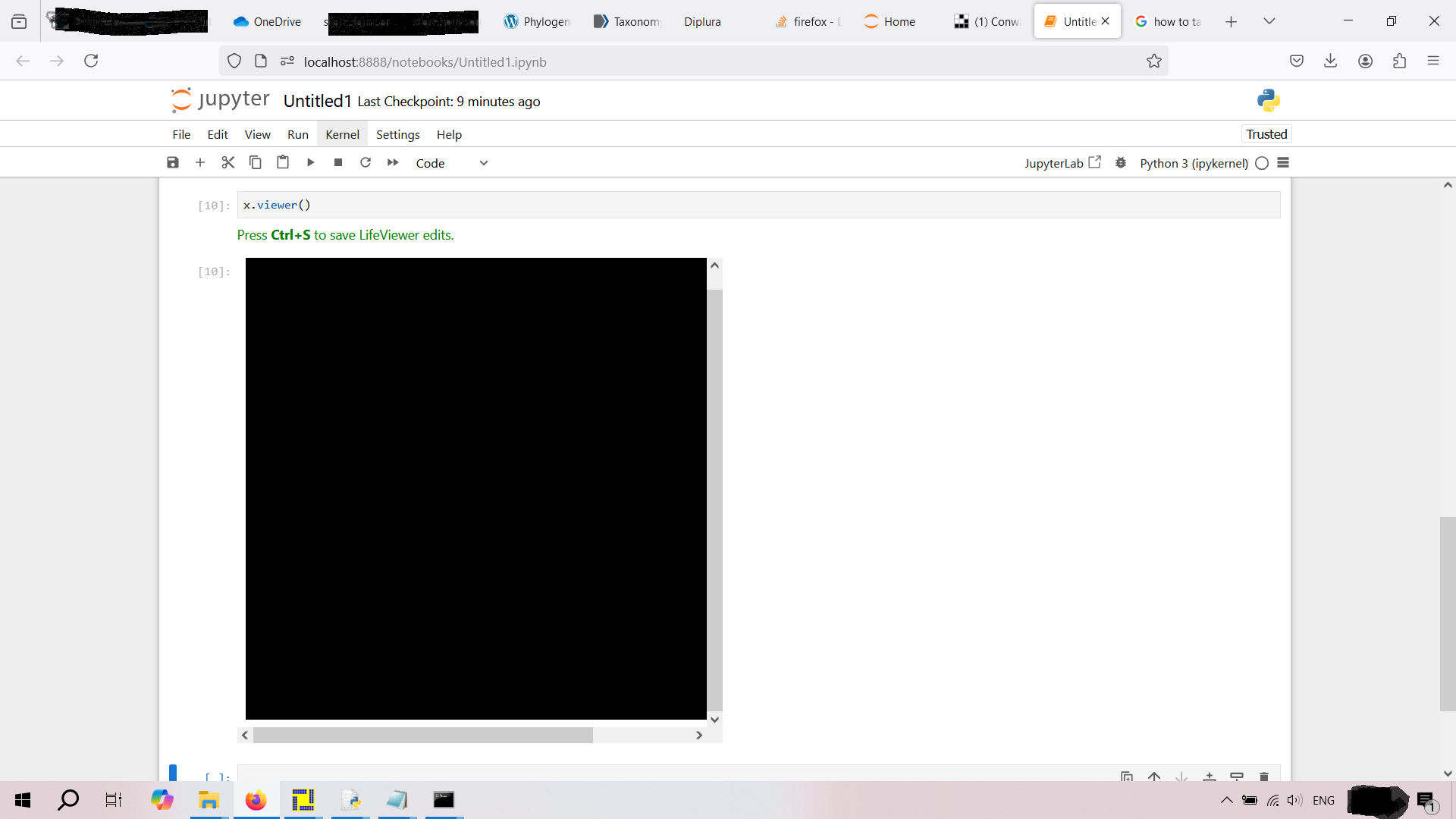Click the LifeViewer black canvas
The image size is (1456, 819).
475,488
